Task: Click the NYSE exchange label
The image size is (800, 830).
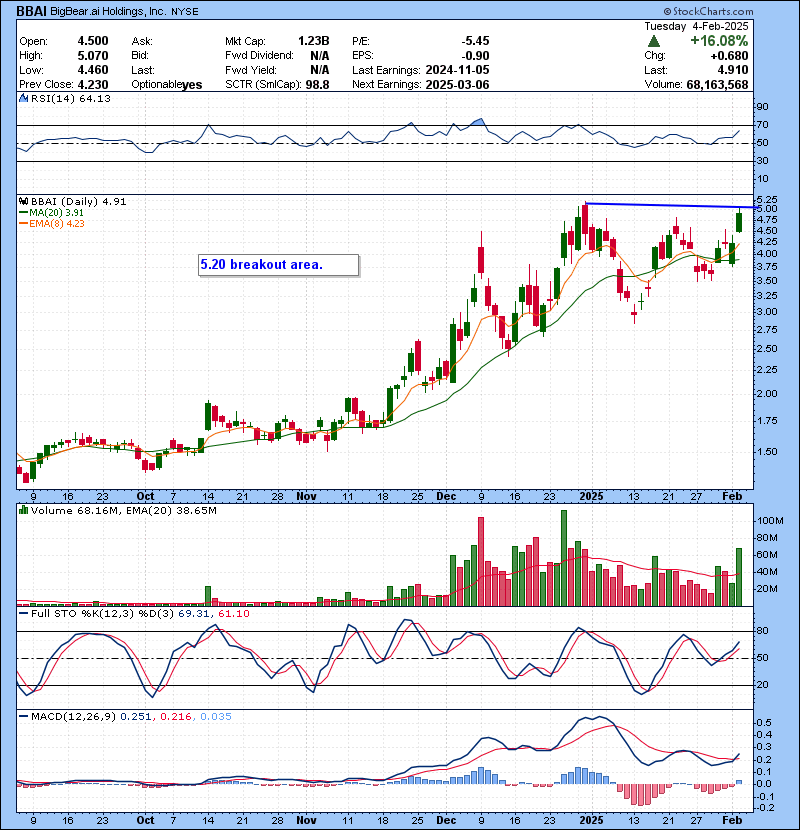Action: [x=185, y=12]
